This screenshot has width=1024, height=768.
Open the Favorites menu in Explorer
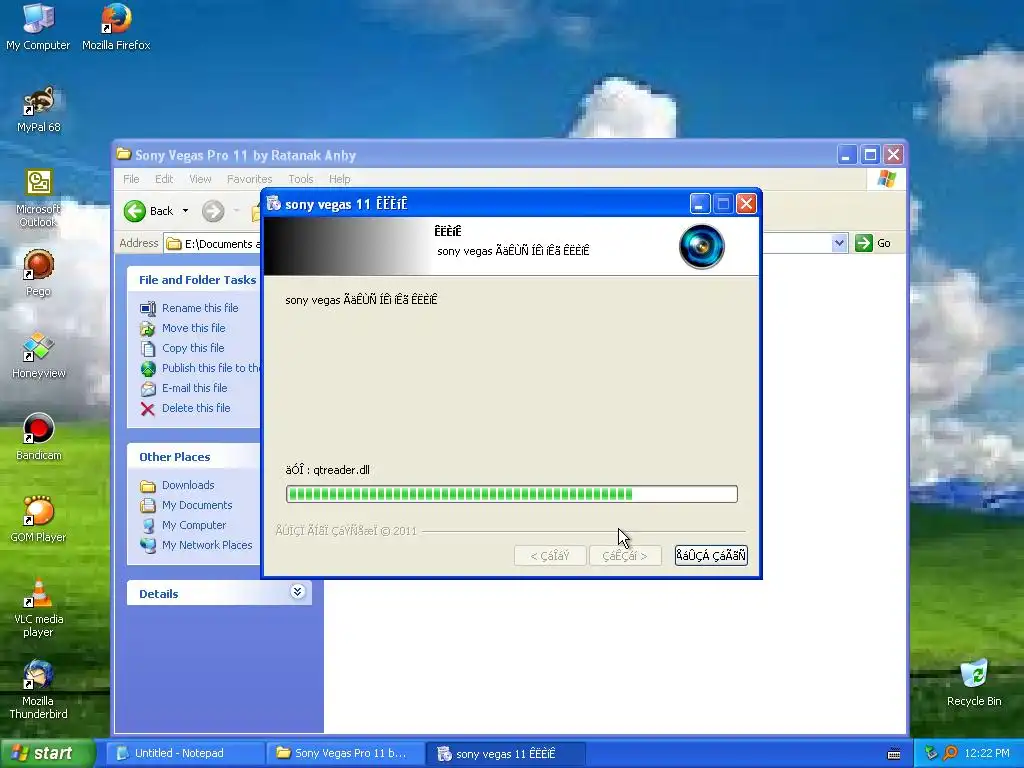[249, 179]
